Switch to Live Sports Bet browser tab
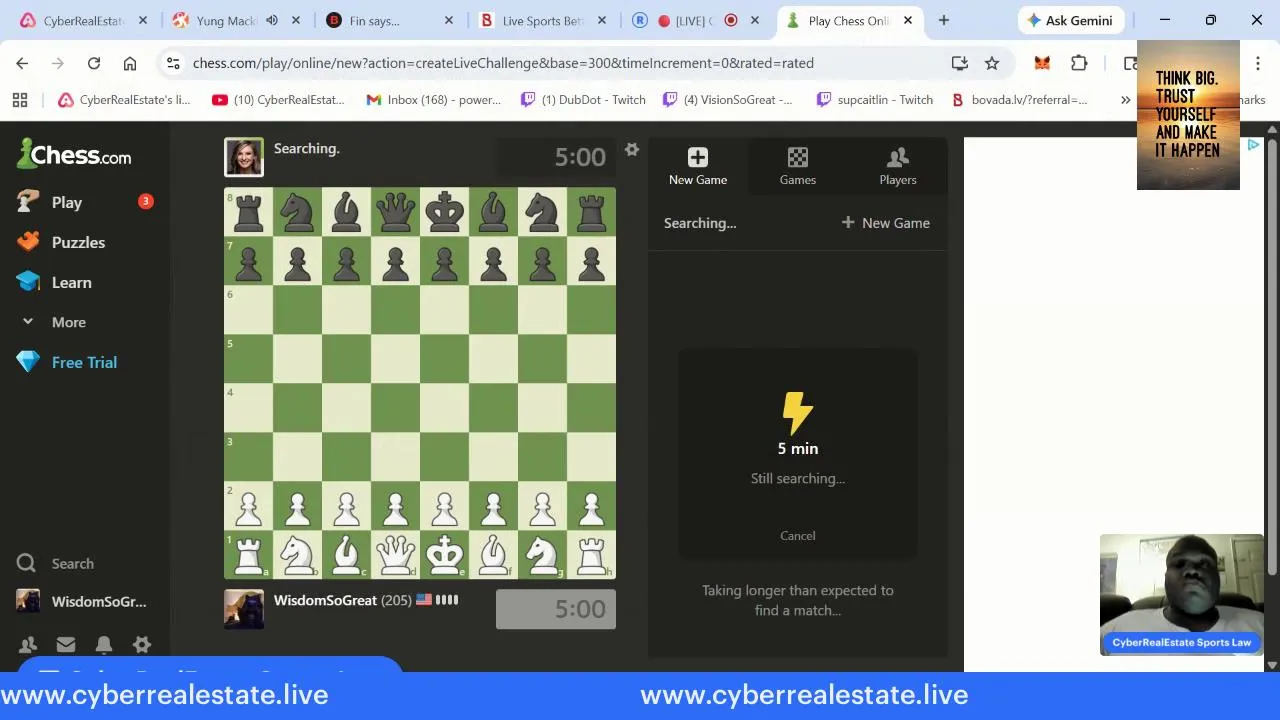The width and height of the screenshot is (1280, 720). tap(542, 20)
